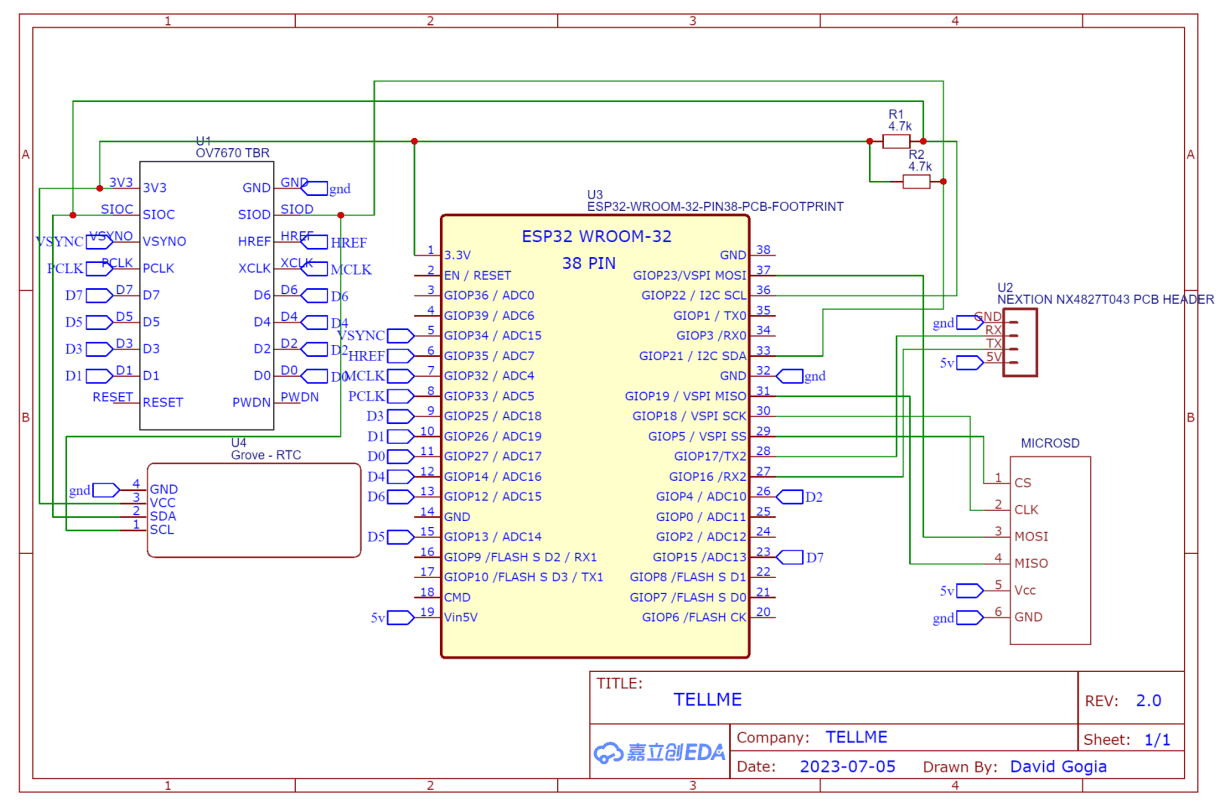Click the Company value TELLME

(856, 737)
